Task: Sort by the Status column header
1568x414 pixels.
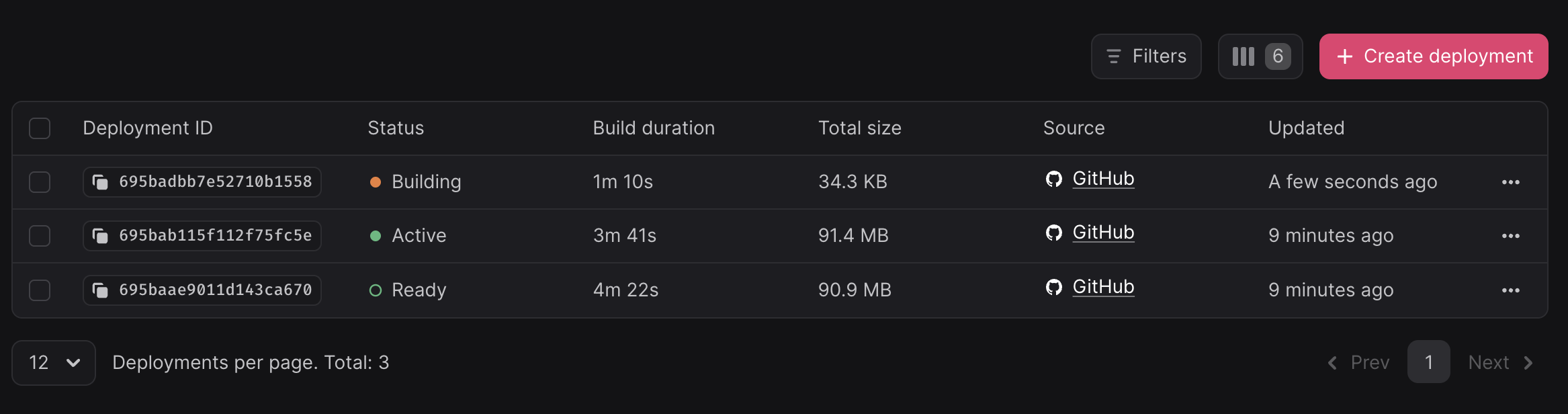Action: tap(396, 128)
